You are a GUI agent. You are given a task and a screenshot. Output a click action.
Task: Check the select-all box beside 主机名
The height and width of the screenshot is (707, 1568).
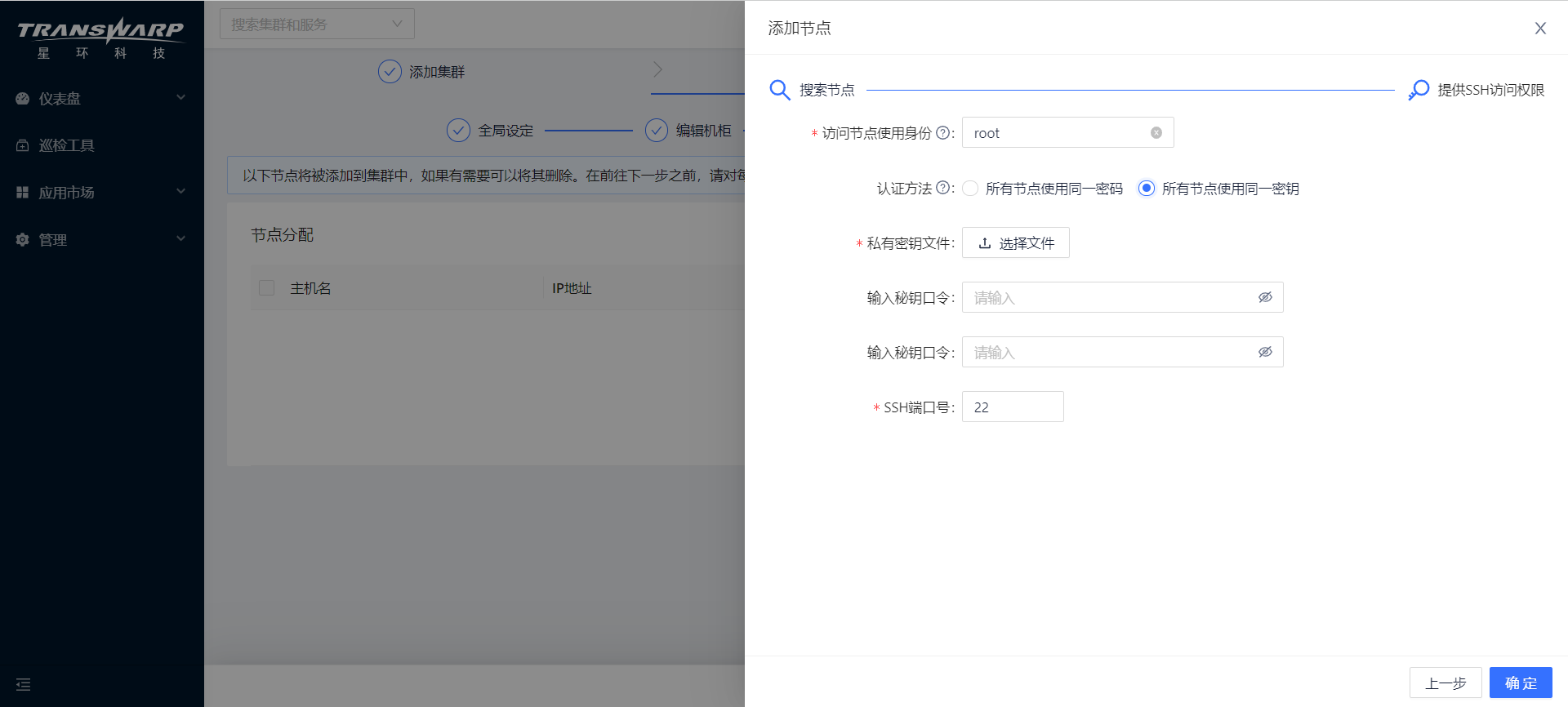point(266,287)
